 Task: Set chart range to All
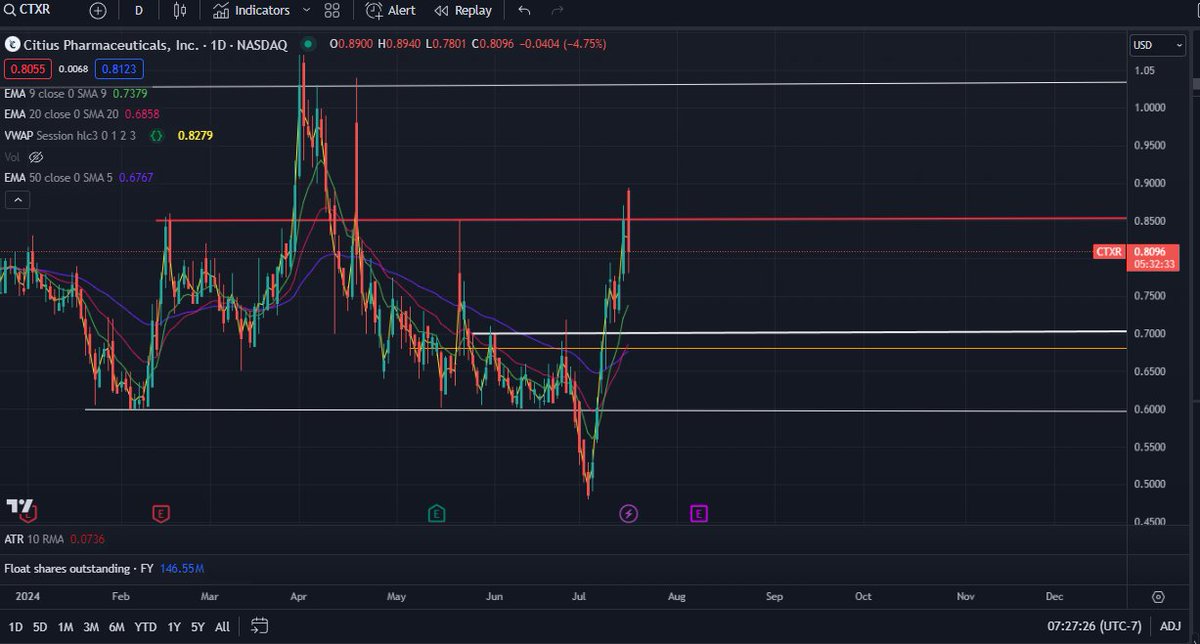tap(222, 627)
